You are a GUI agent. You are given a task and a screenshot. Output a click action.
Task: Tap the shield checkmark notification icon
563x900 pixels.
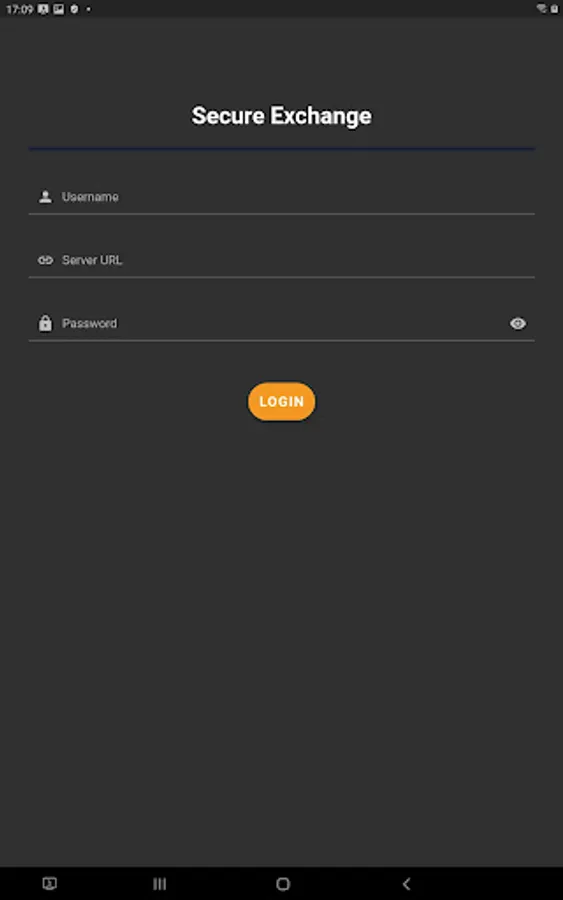[x=74, y=9]
